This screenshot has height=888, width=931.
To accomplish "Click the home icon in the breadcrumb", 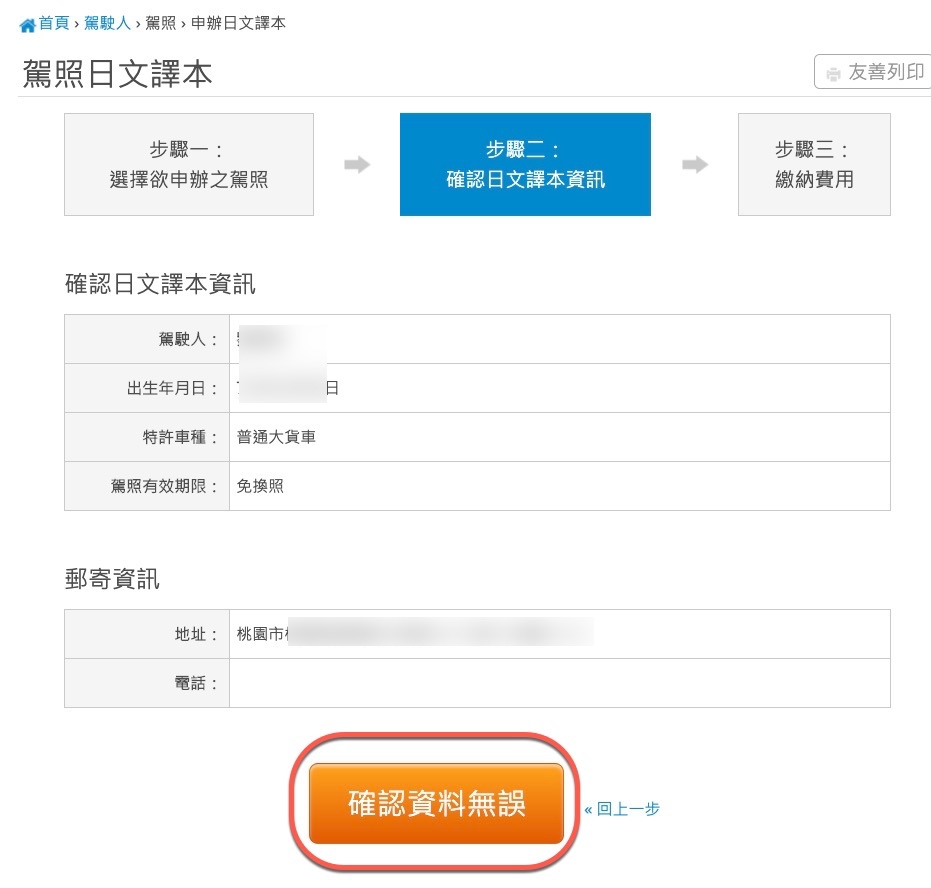I will (28, 24).
